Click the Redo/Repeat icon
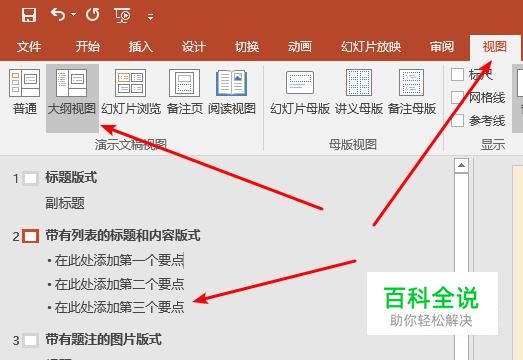Viewport: 523px width, 360px height. [92, 15]
